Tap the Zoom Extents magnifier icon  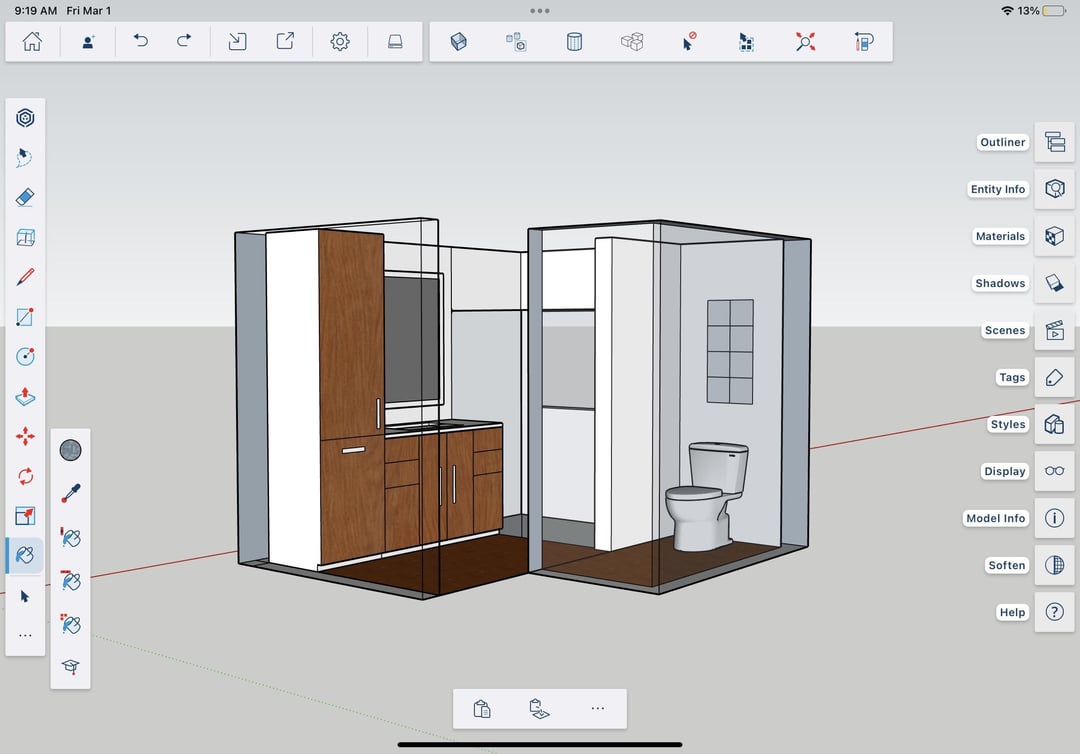click(805, 41)
